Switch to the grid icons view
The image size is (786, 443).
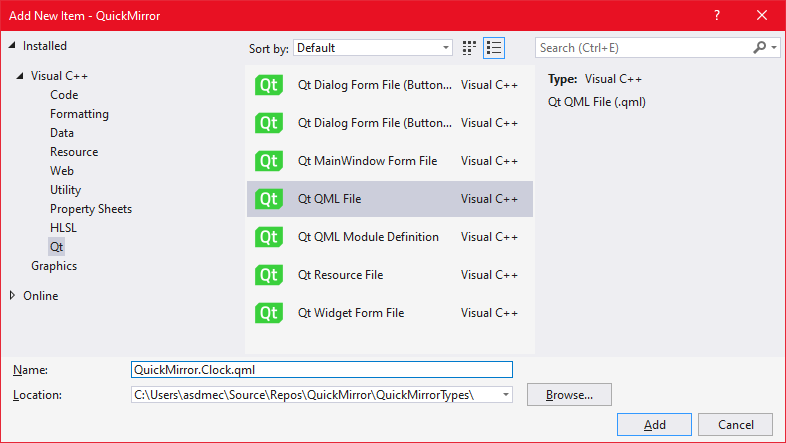[470, 48]
